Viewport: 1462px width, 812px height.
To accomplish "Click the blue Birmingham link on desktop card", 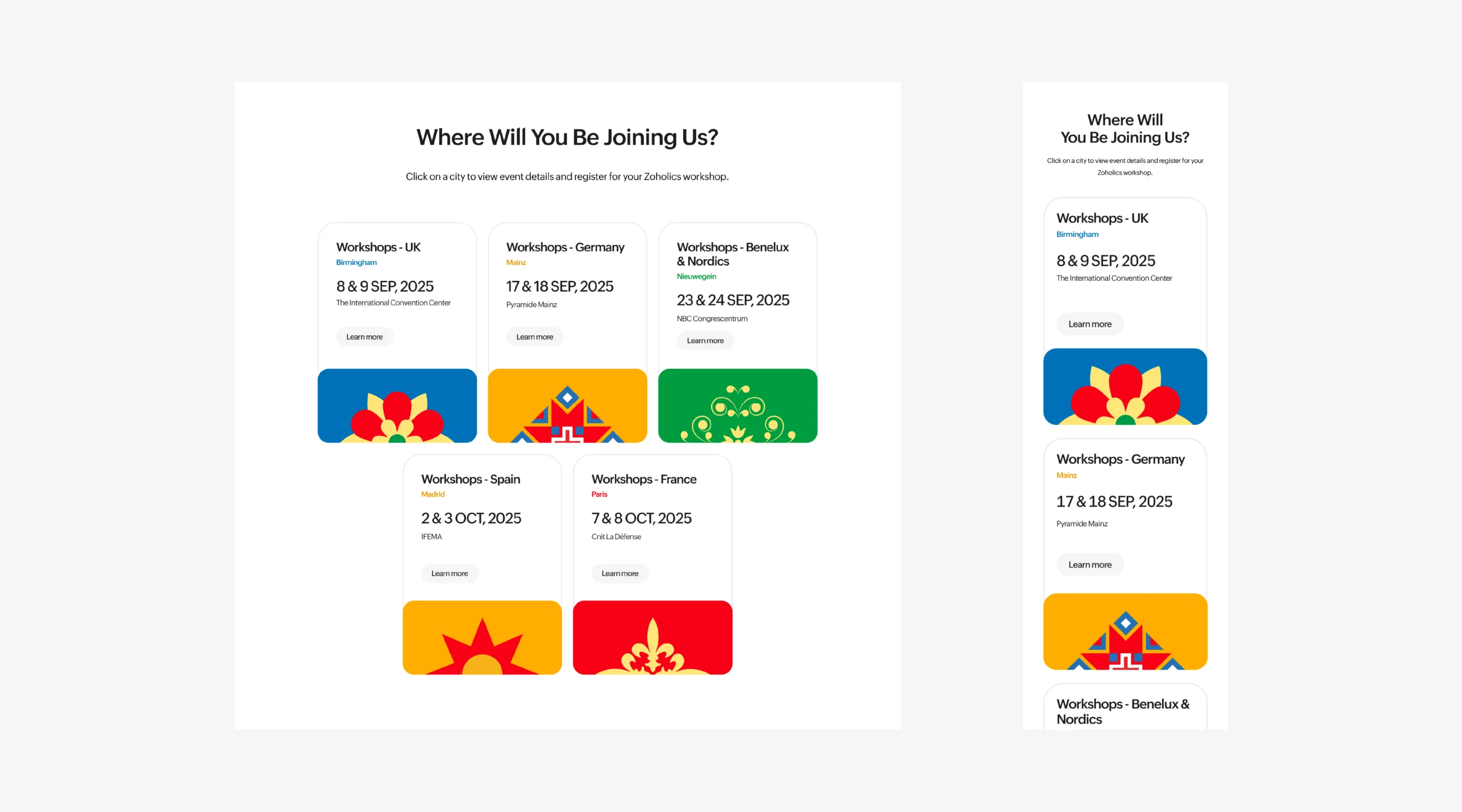I will click(x=356, y=263).
